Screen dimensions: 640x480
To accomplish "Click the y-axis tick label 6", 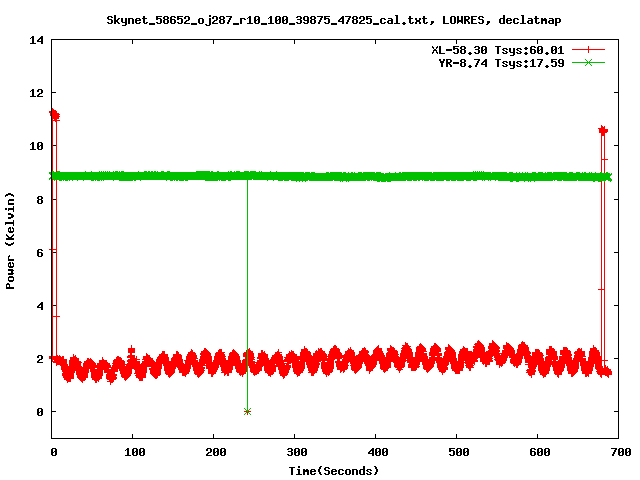I will [x=40, y=253].
